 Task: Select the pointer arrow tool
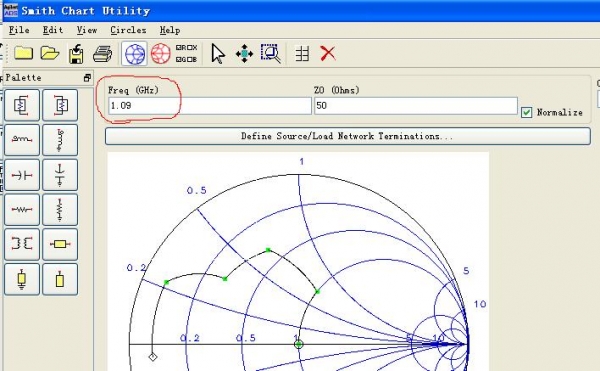218,54
